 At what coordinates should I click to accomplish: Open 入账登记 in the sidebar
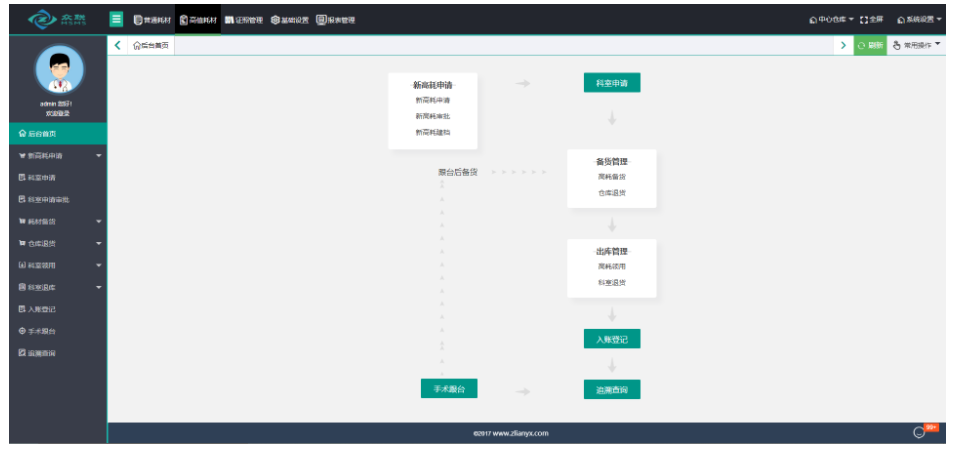pyautogui.click(x=58, y=309)
